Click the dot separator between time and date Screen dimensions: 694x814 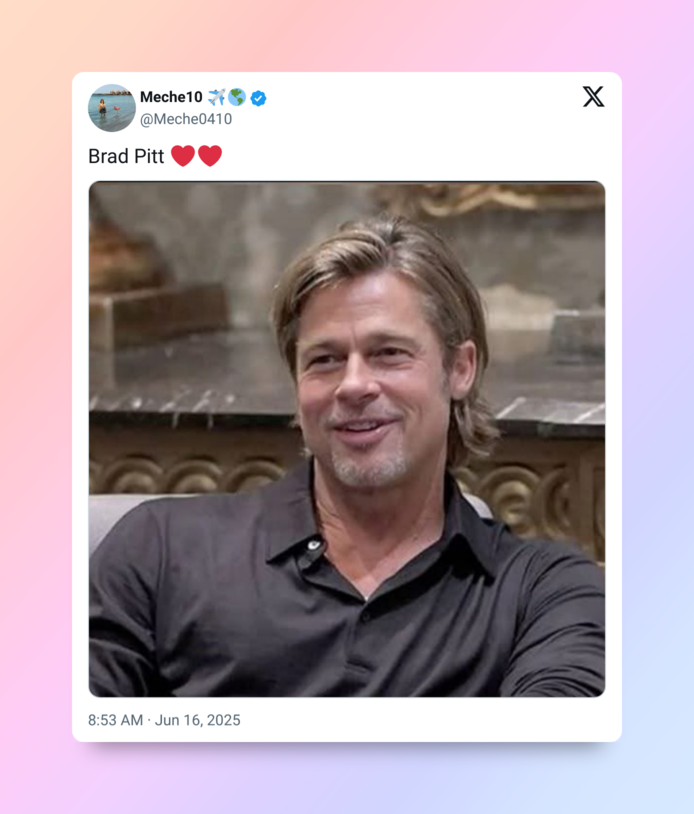pos(149,720)
